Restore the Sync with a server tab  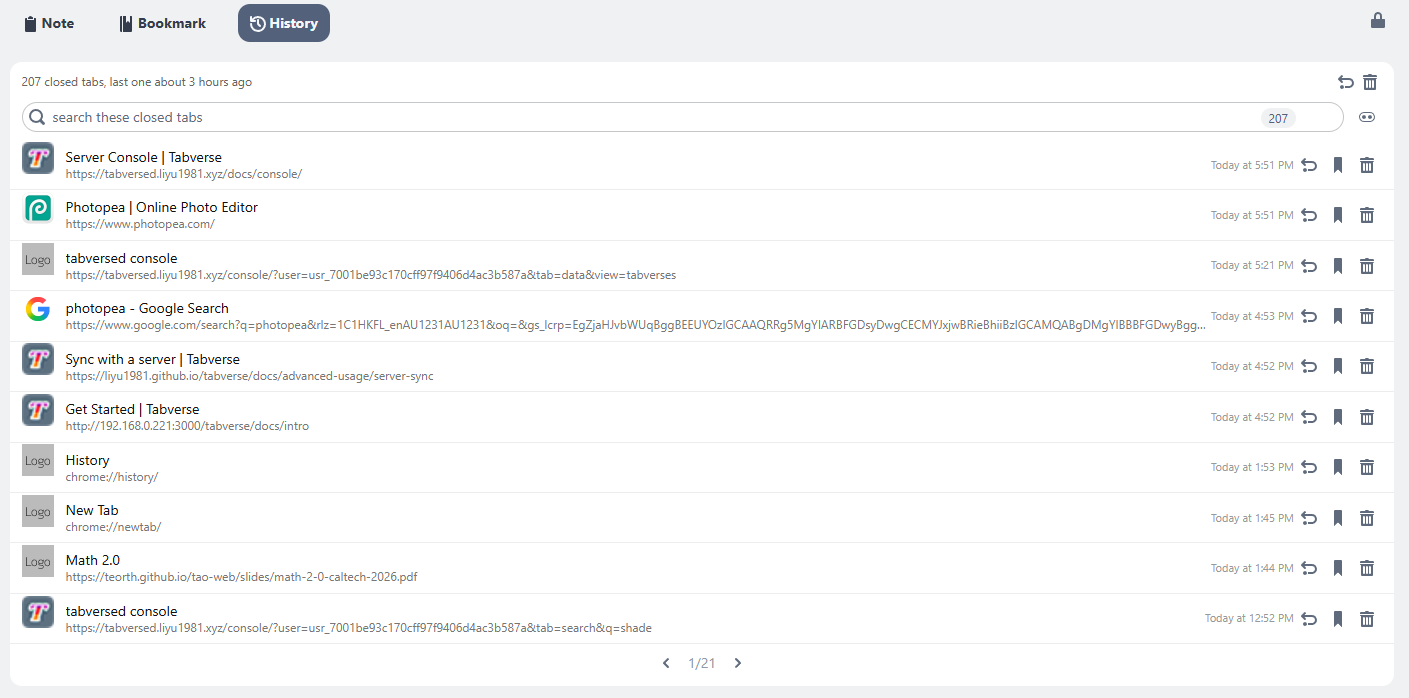[x=1309, y=366]
